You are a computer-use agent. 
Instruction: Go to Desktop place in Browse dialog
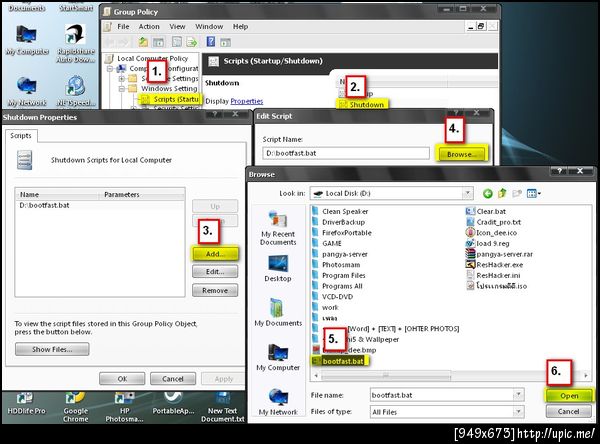(278, 268)
